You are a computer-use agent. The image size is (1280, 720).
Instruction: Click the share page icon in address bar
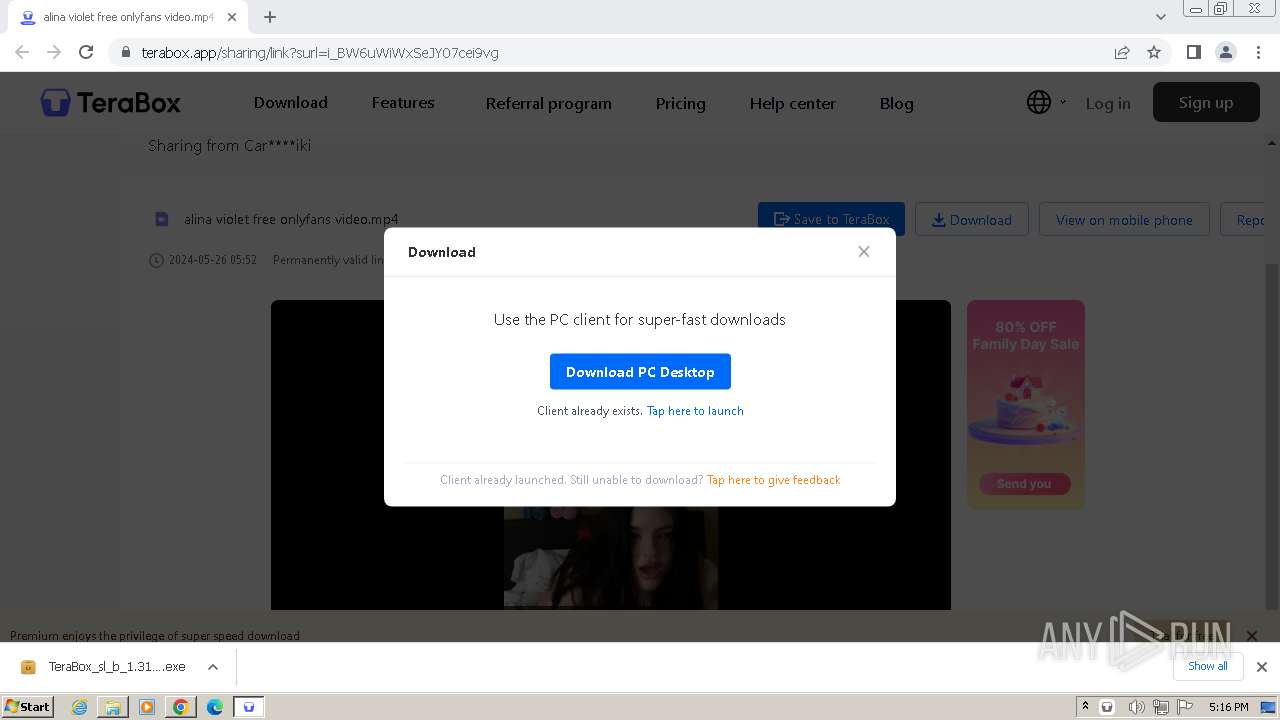(x=1122, y=52)
